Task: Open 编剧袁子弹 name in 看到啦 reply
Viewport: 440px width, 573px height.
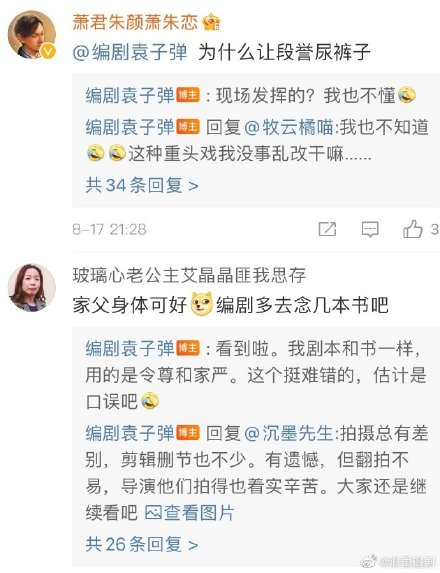Action: 130,348
